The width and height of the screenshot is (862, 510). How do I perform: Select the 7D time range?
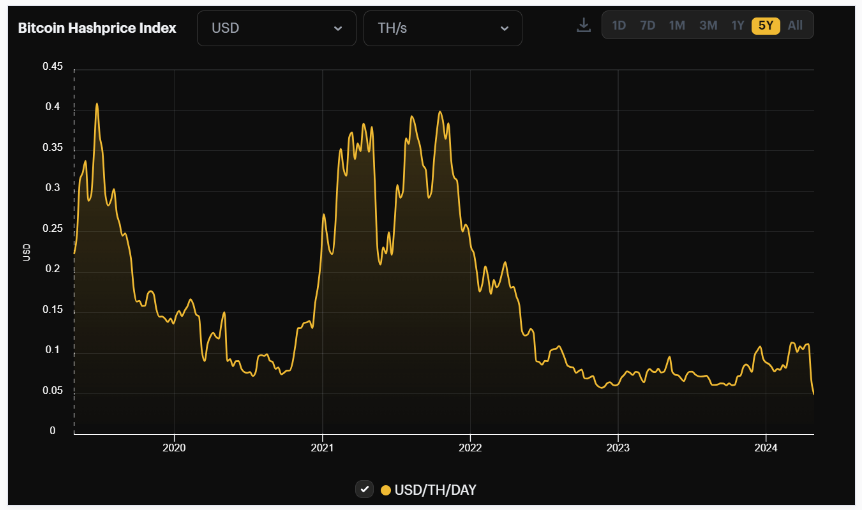(648, 25)
